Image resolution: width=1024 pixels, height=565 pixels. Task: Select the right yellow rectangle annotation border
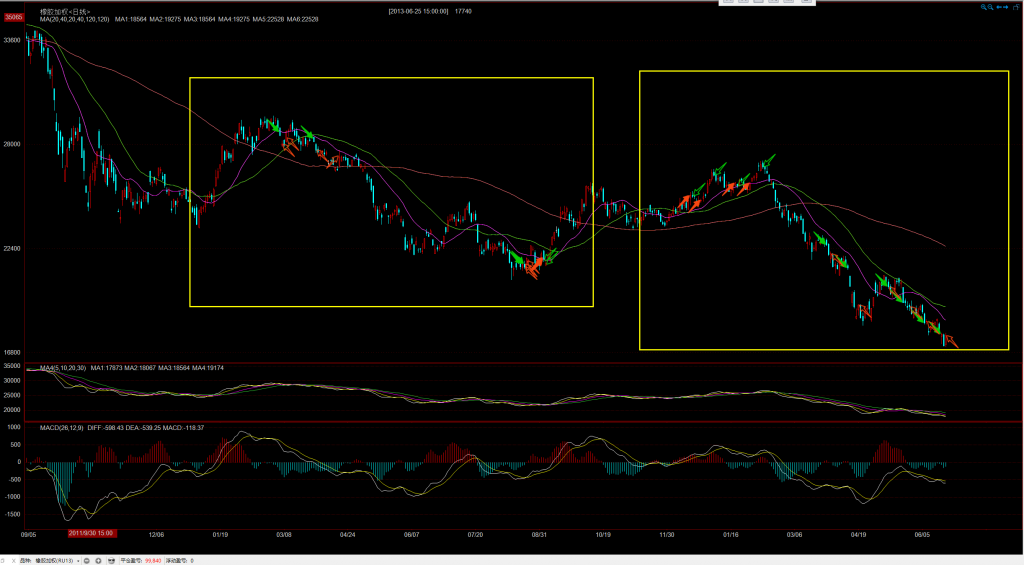click(x=640, y=210)
